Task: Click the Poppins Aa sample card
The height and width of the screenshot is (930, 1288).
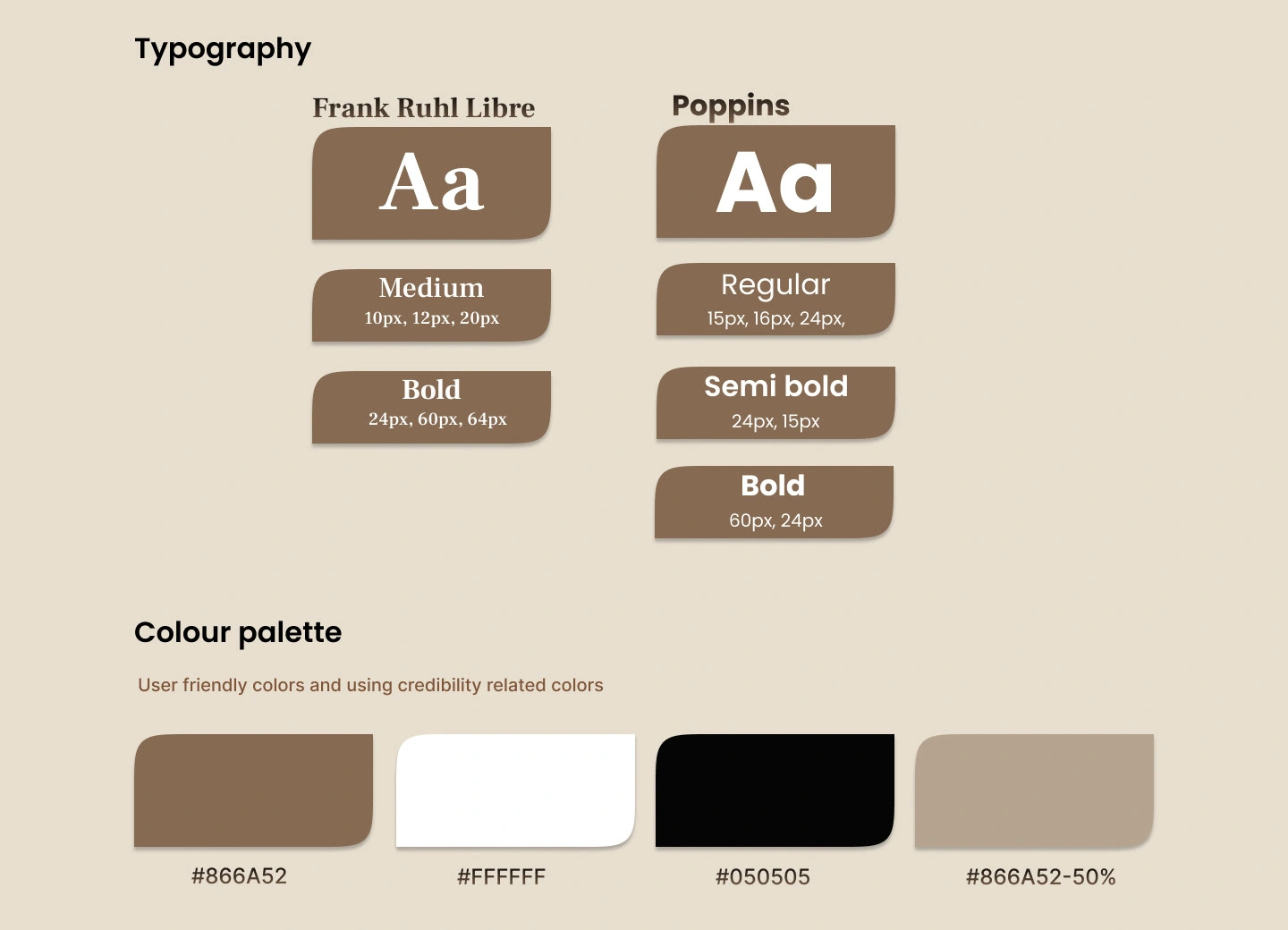Action: coord(775,182)
